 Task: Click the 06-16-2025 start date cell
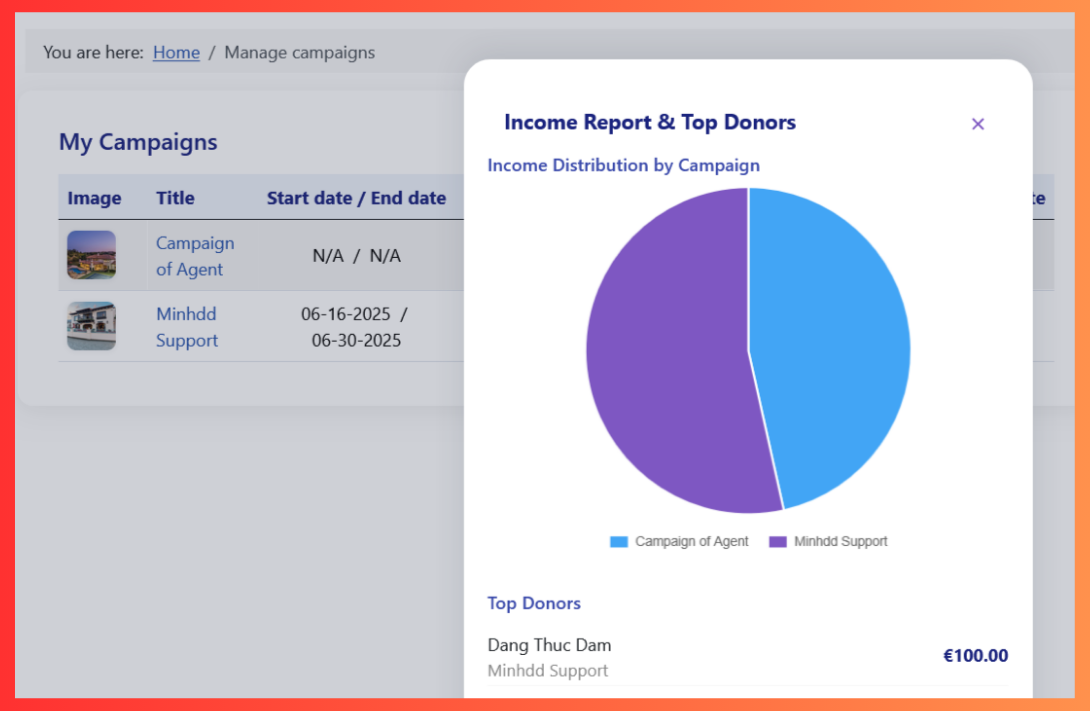tap(346, 314)
